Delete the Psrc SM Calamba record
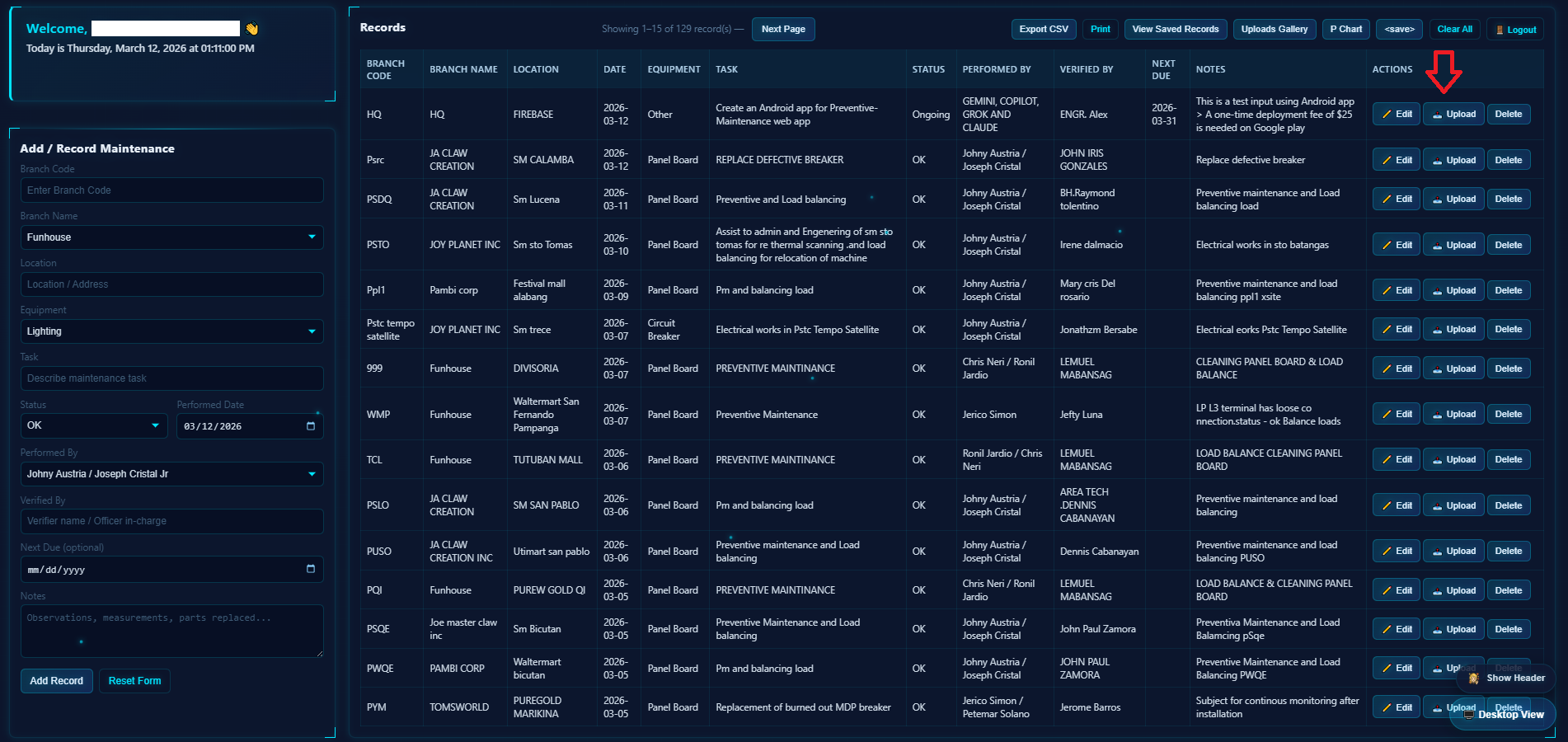Viewport: 1568px width, 742px height. [1508, 160]
